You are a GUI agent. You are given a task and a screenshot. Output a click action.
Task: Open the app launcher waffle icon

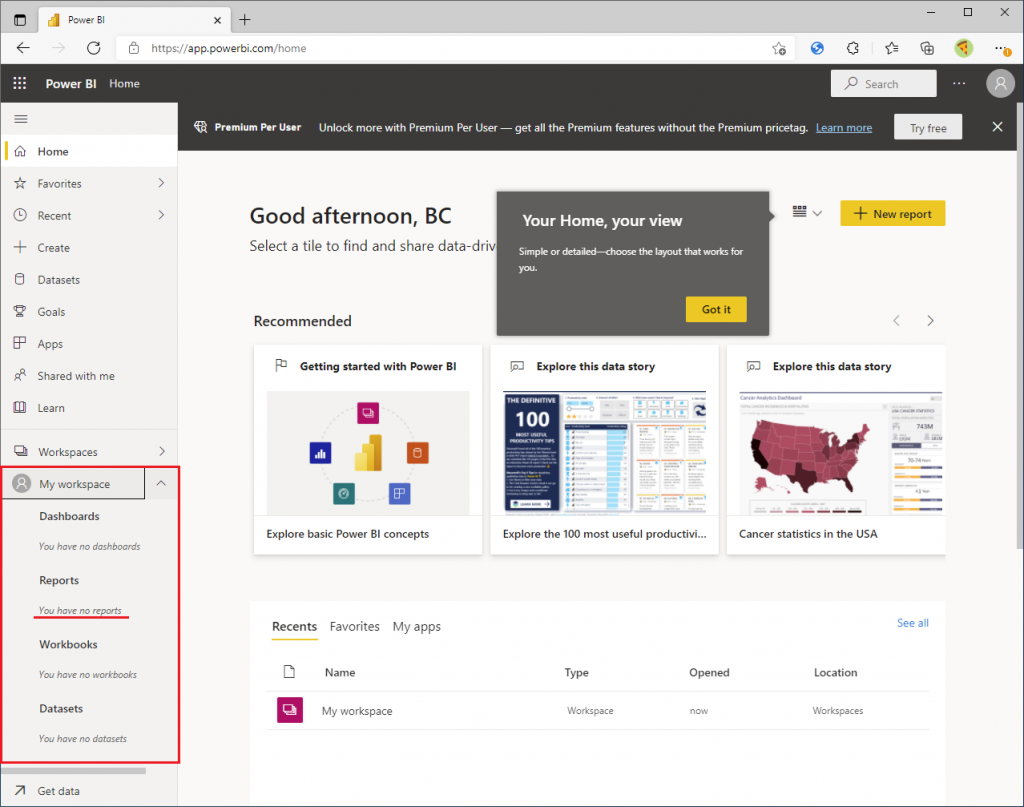(x=20, y=84)
